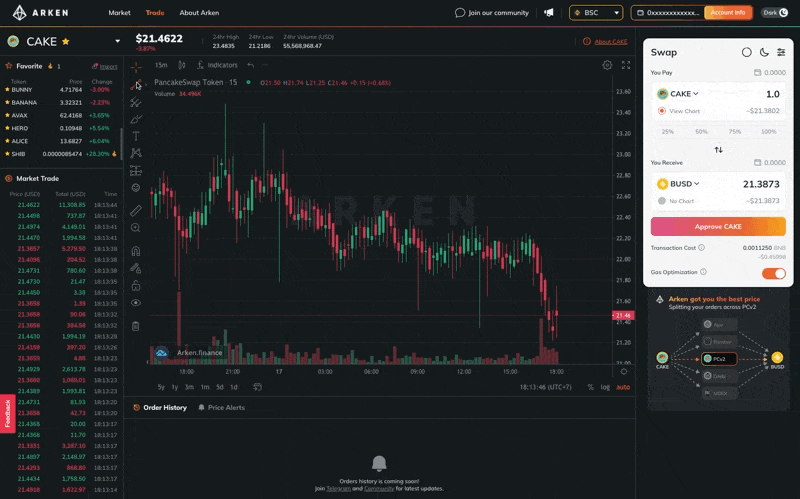Expand the CAKE pay token selector

pos(678,94)
